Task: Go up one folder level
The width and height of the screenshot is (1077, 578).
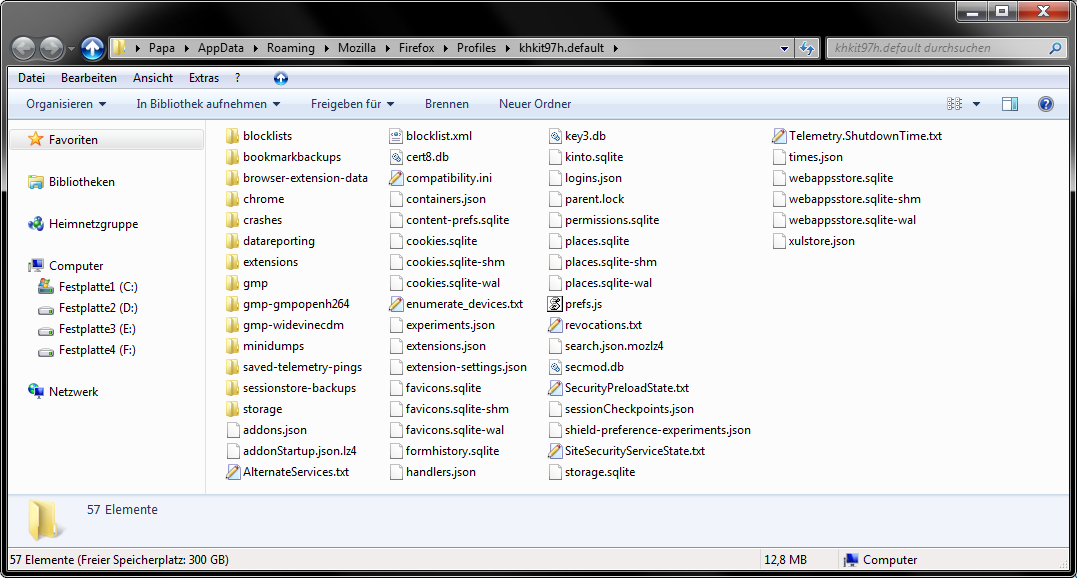Action: (x=93, y=48)
